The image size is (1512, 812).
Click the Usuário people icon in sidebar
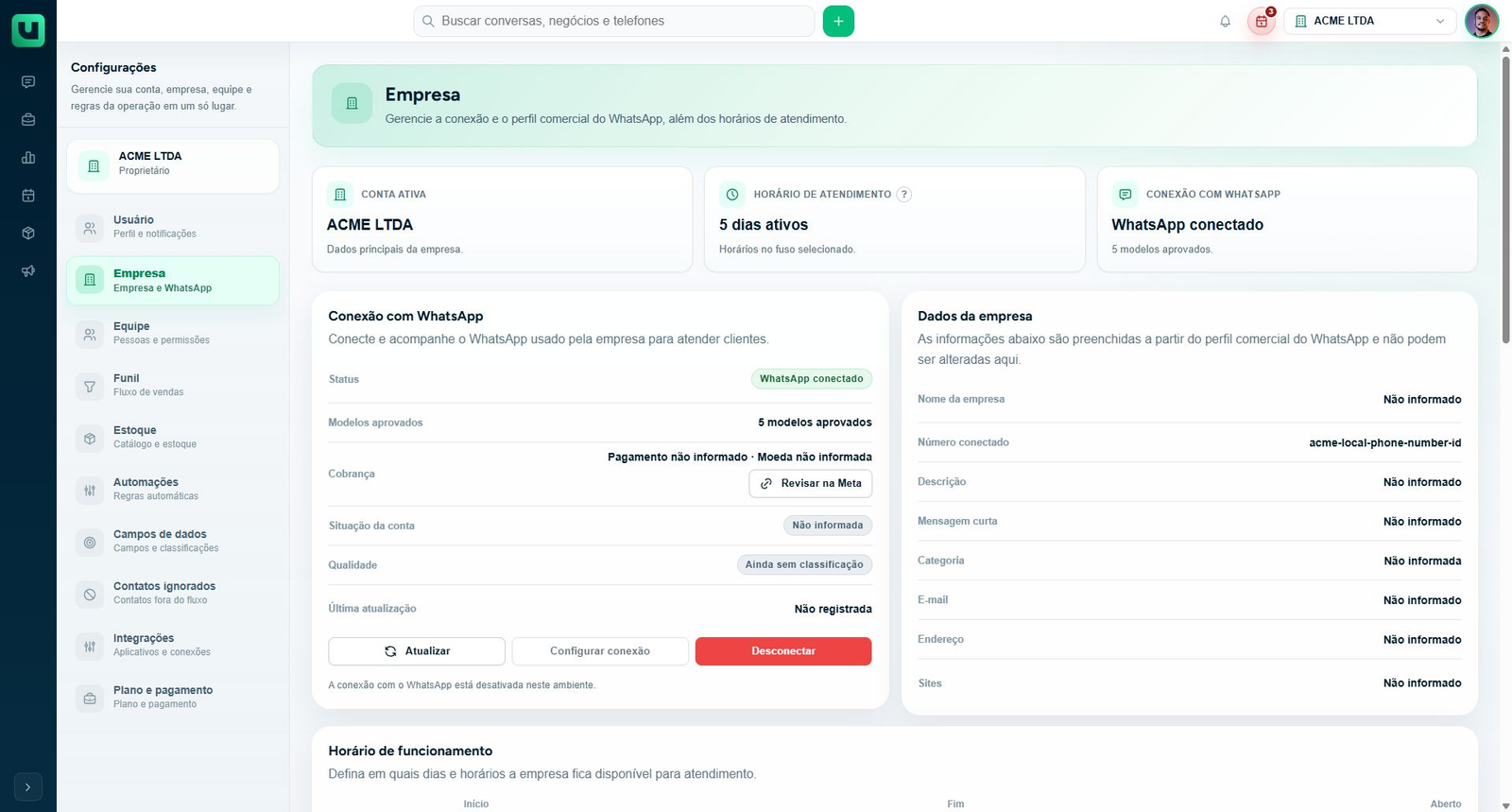pyautogui.click(x=90, y=228)
